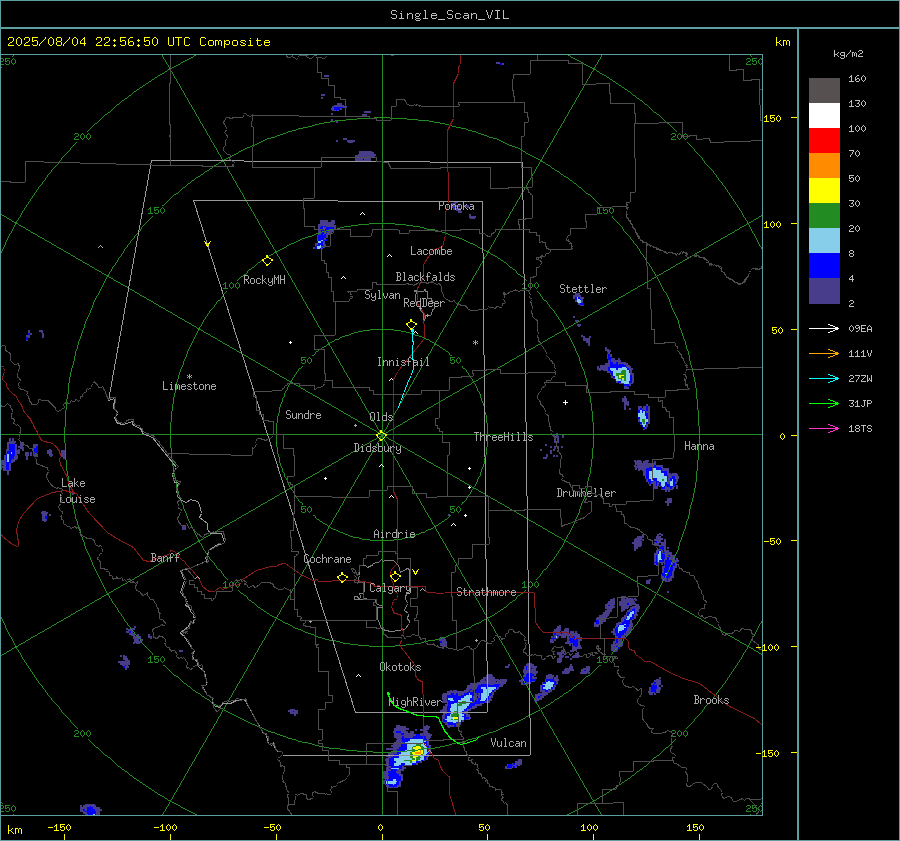900x841 pixels.
Task: Click the Limestone label
Action: [189, 386]
